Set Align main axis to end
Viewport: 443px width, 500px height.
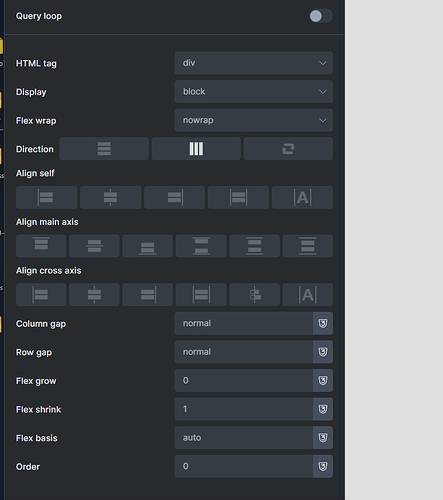[147, 246]
